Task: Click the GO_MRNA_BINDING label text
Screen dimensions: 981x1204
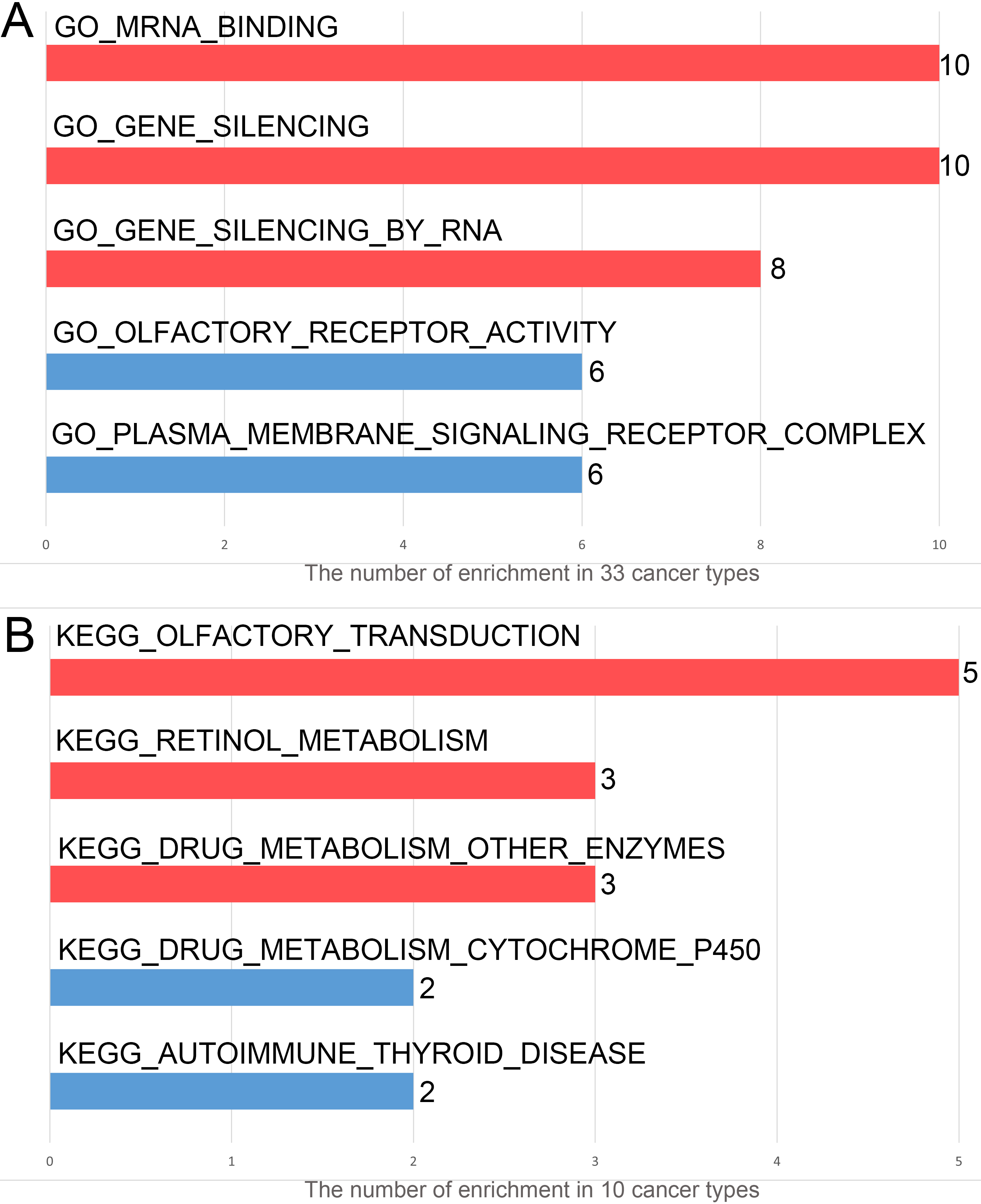Action: click(196, 27)
